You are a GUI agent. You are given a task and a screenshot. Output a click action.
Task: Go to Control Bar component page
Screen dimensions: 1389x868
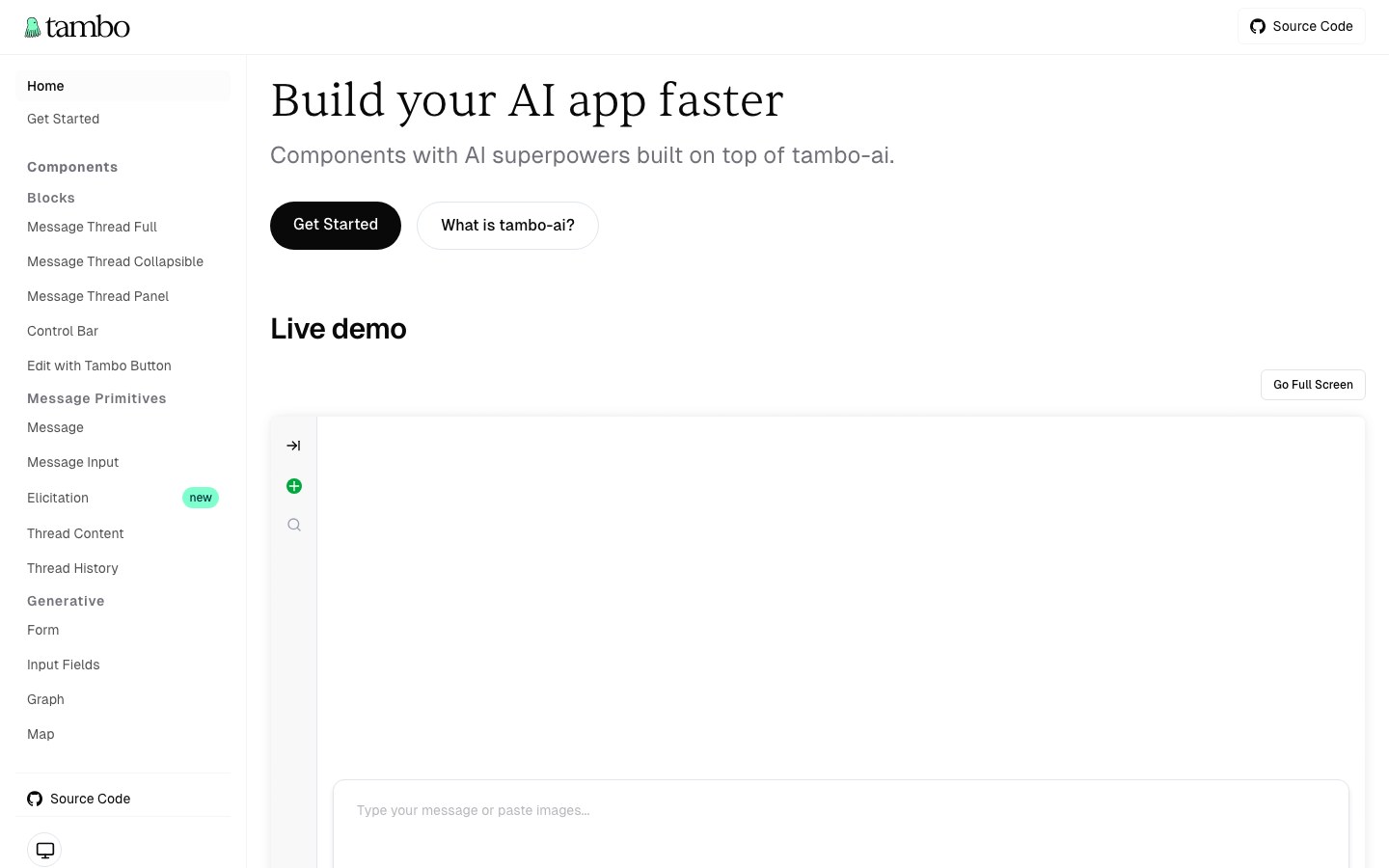click(x=123, y=331)
